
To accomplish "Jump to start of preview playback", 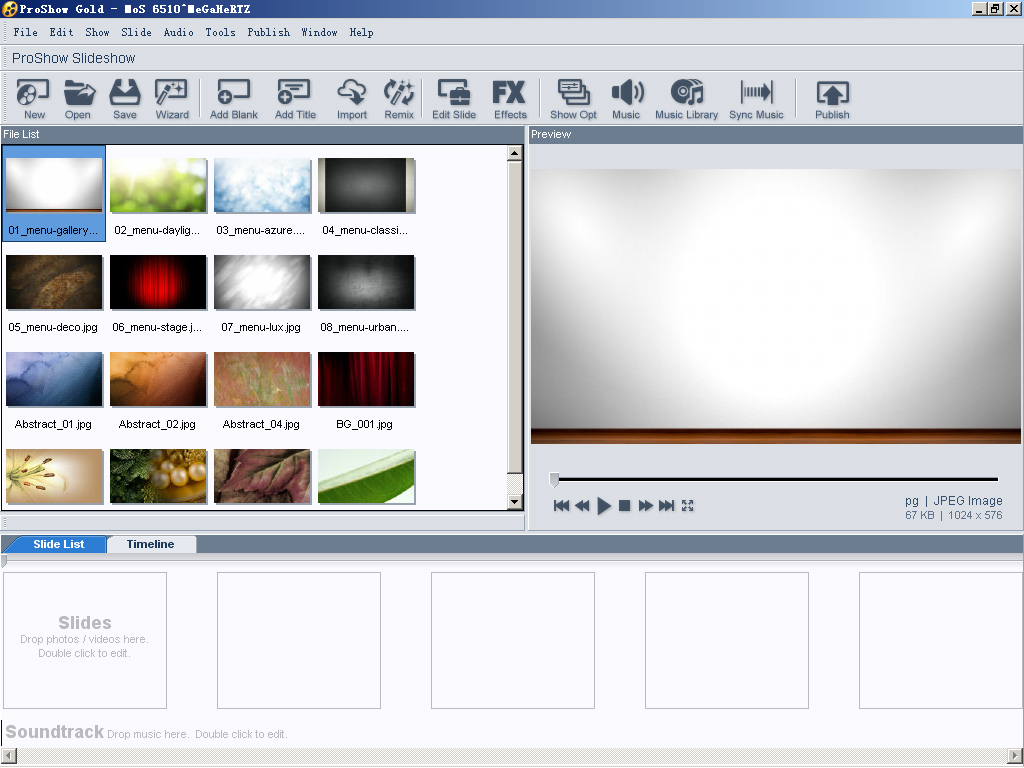I will tap(561, 505).
